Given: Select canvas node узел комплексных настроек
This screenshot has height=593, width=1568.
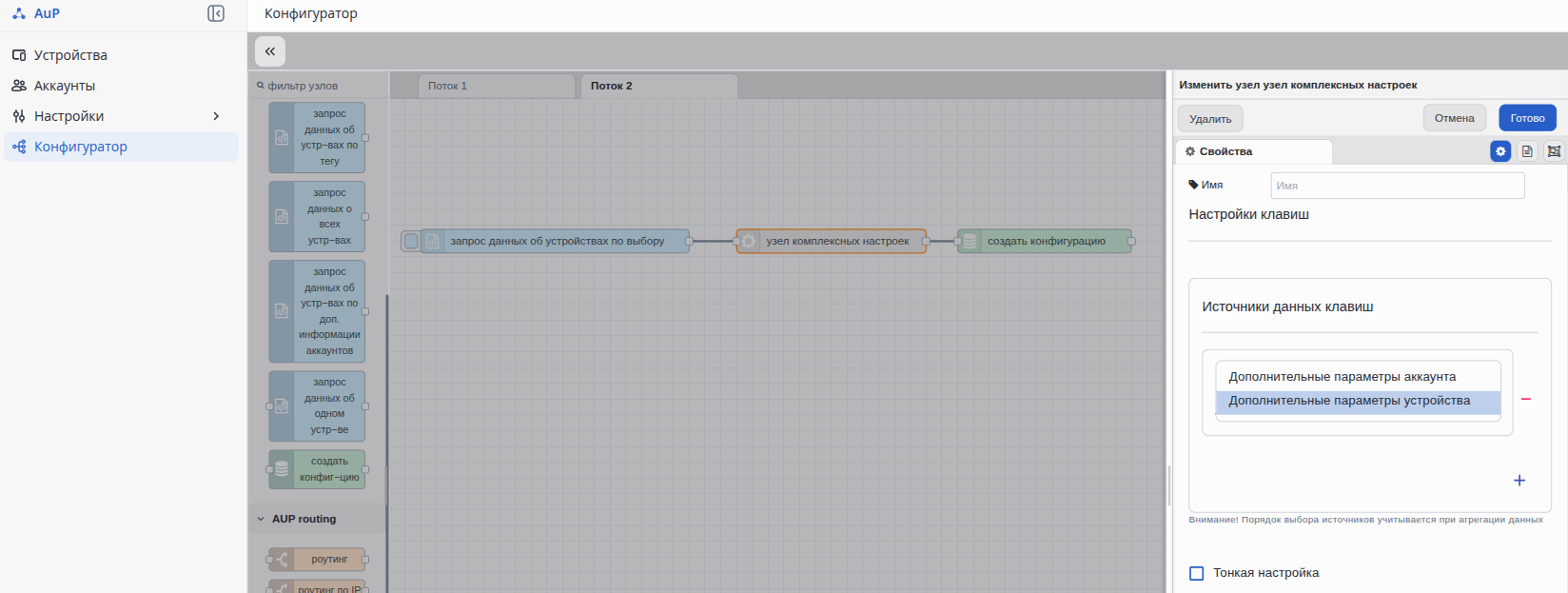Looking at the screenshot, I should pos(832,242).
